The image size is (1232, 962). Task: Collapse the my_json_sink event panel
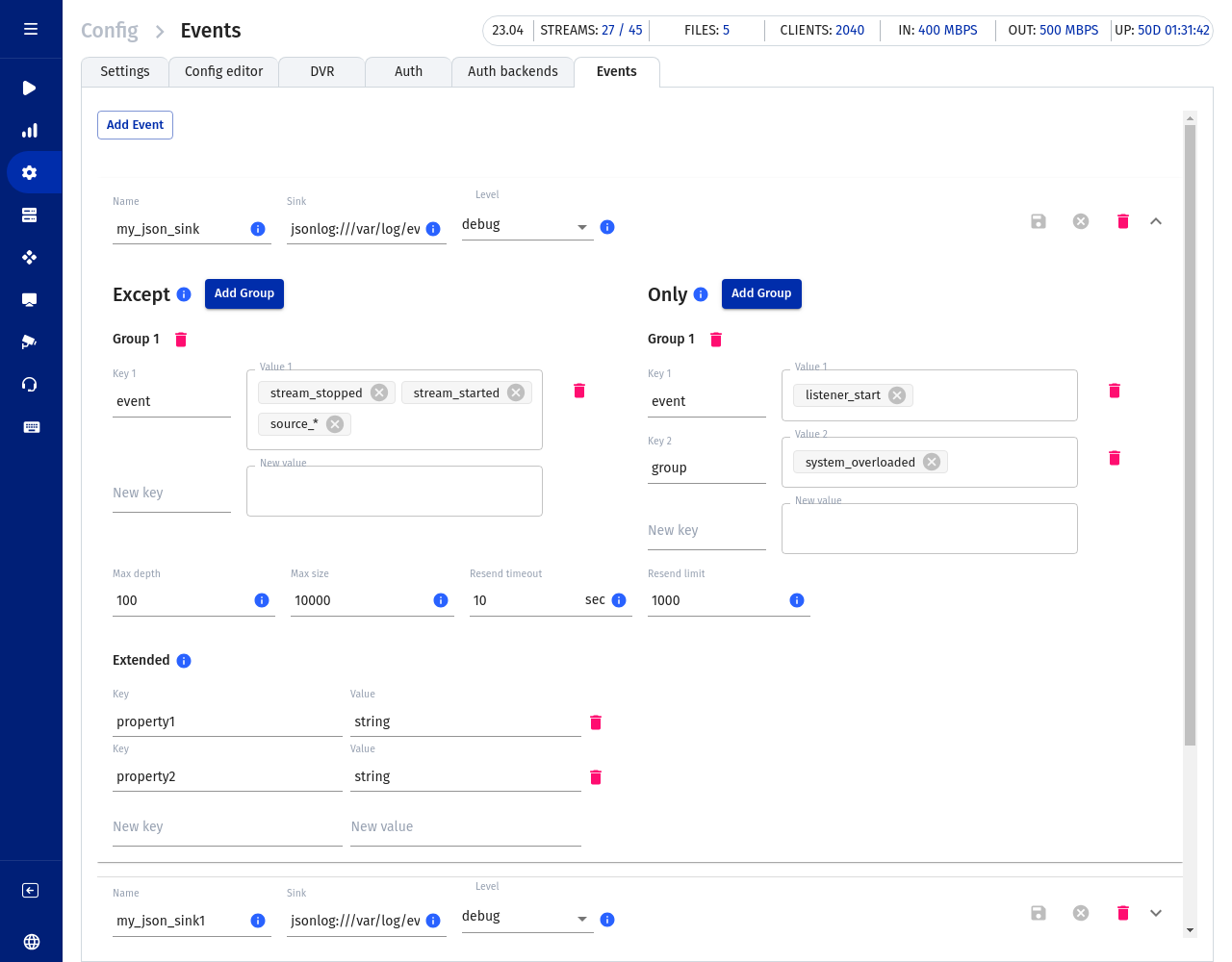tap(1156, 221)
